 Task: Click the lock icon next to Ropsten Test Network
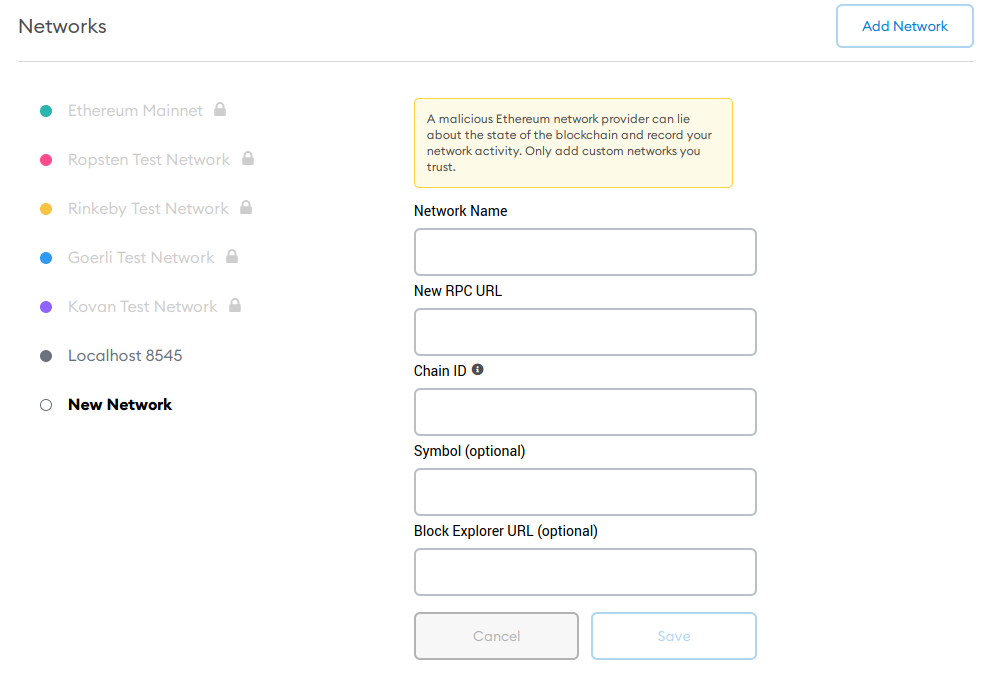coord(247,158)
